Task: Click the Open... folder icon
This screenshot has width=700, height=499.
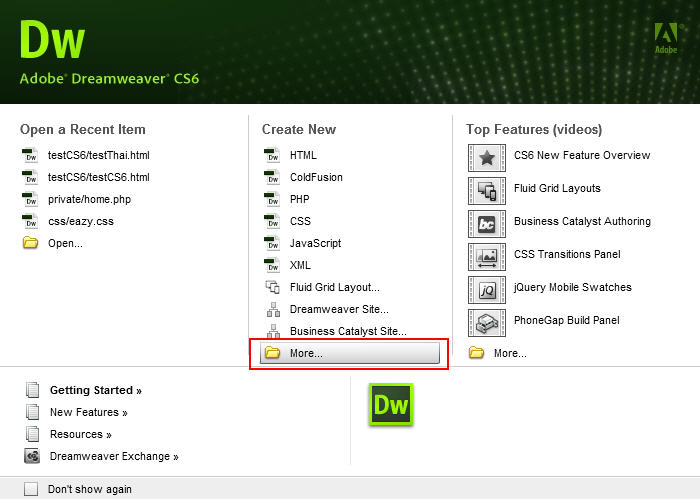Action: 30,243
